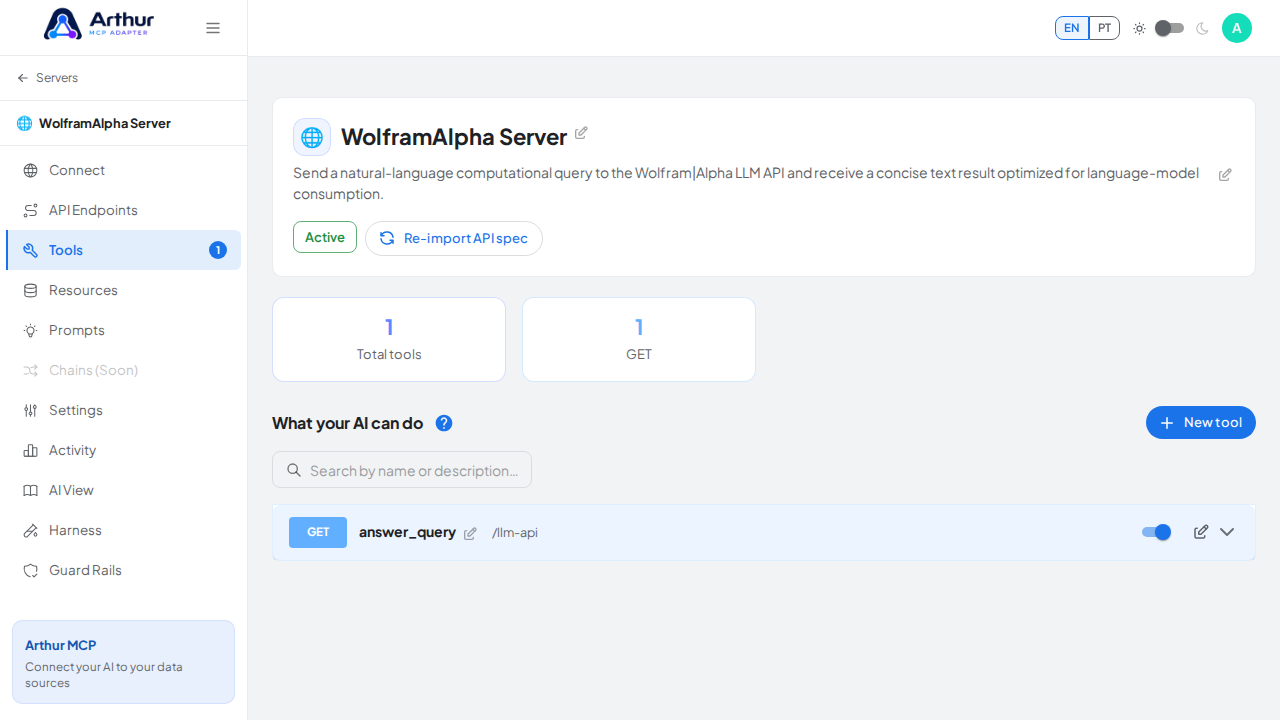Edit the answer_query tool details

tap(1201, 532)
